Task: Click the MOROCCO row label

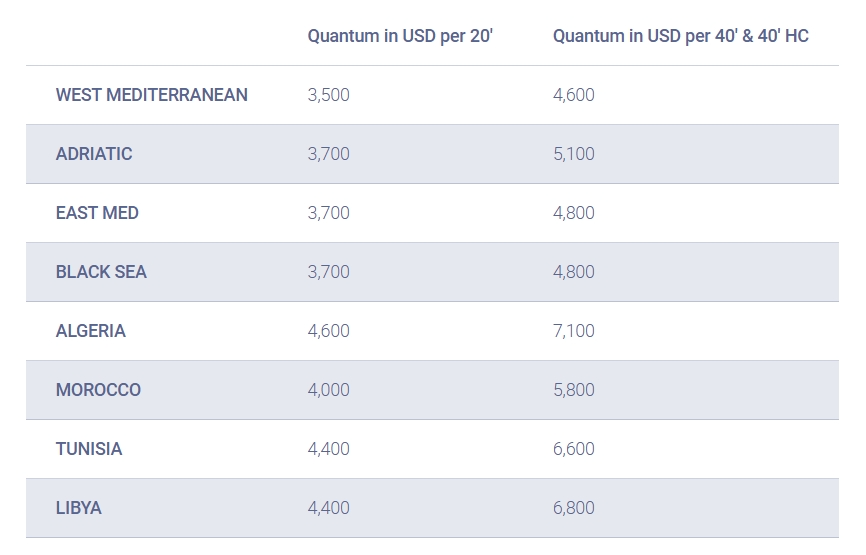Action: coord(98,390)
